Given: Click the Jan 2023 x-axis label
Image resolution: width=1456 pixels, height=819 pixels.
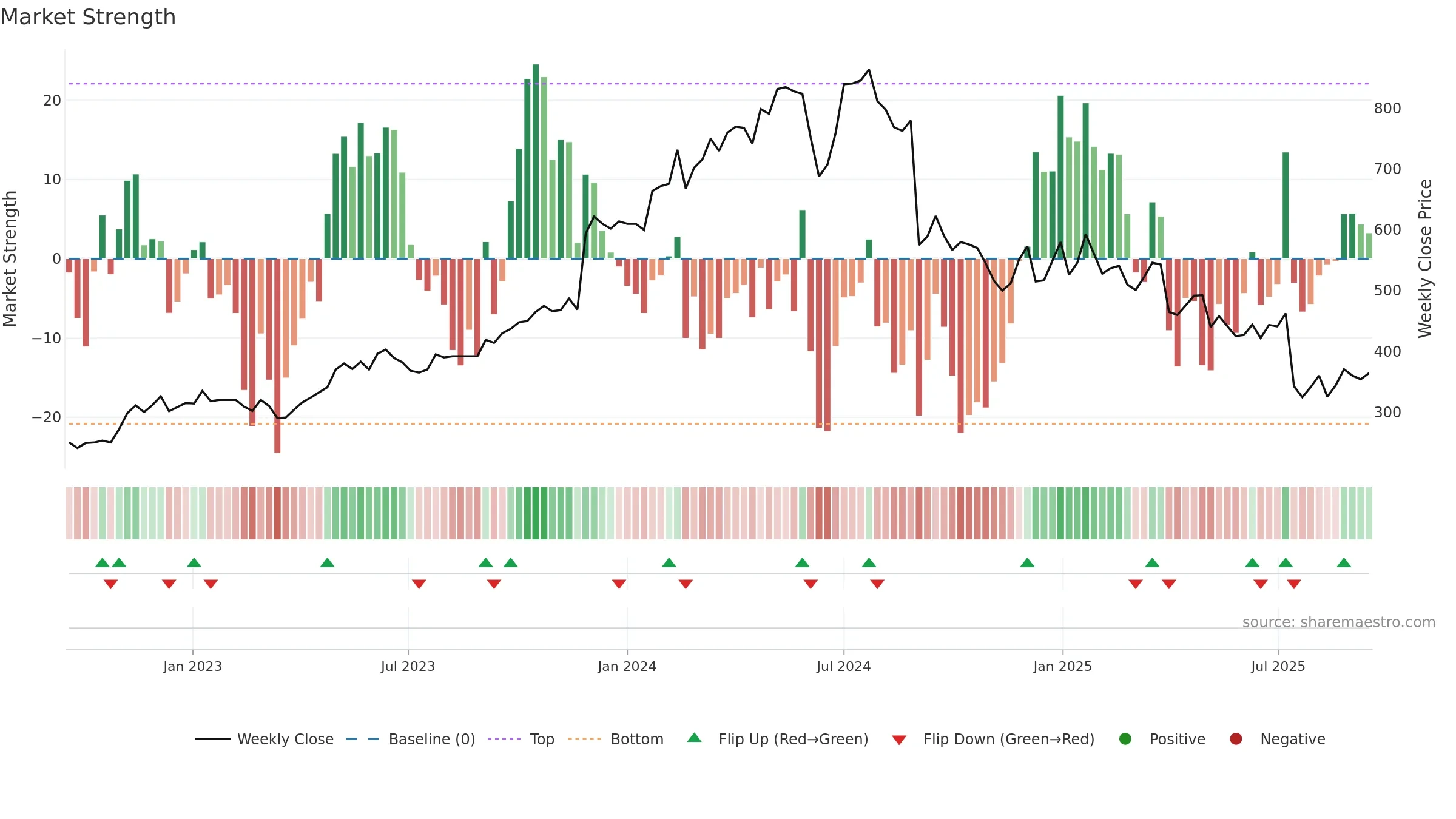Looking at the screenshot, I should coord(192,666).
